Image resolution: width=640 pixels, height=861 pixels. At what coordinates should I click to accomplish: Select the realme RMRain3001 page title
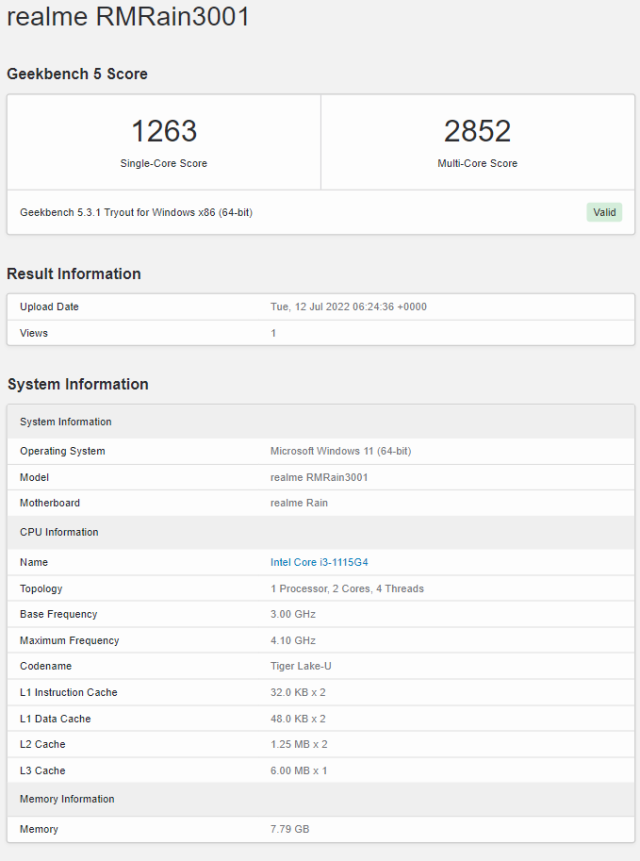click(128, 17)
